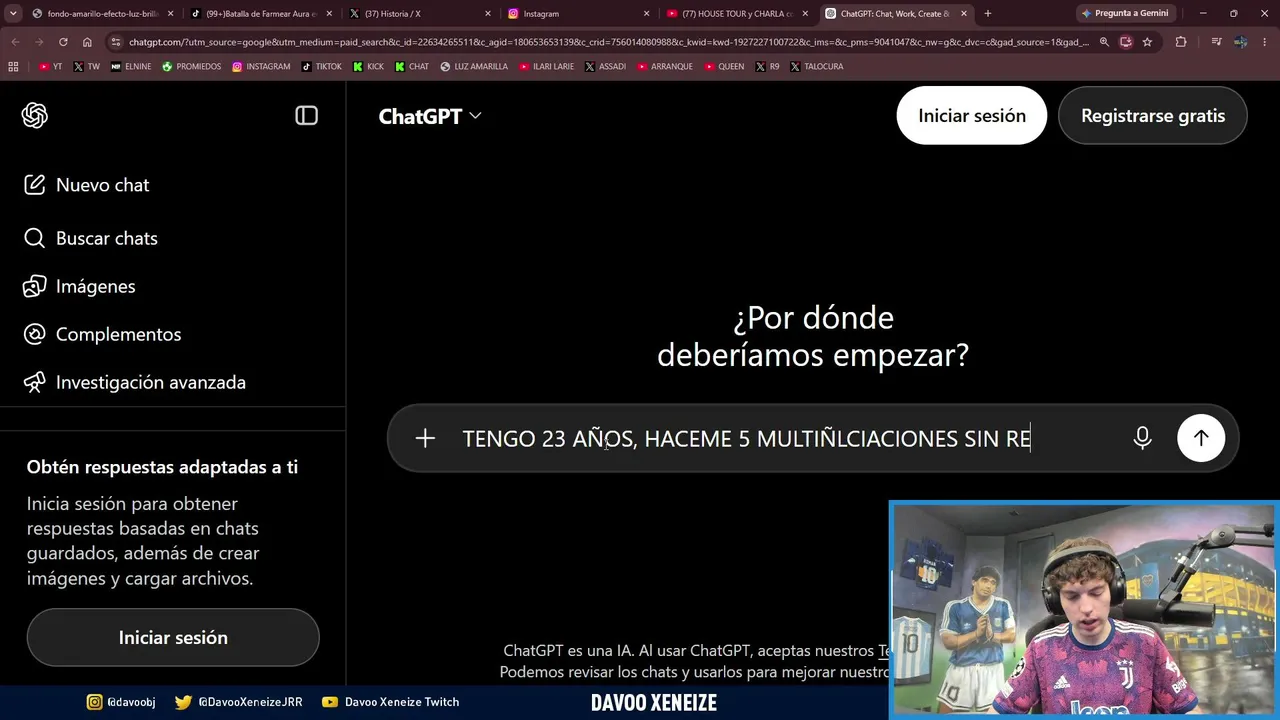Viewport: 1280px width, 720px height.
Task: Click the sidebar Iniciar sesión button
Action: tap(173, 637)
